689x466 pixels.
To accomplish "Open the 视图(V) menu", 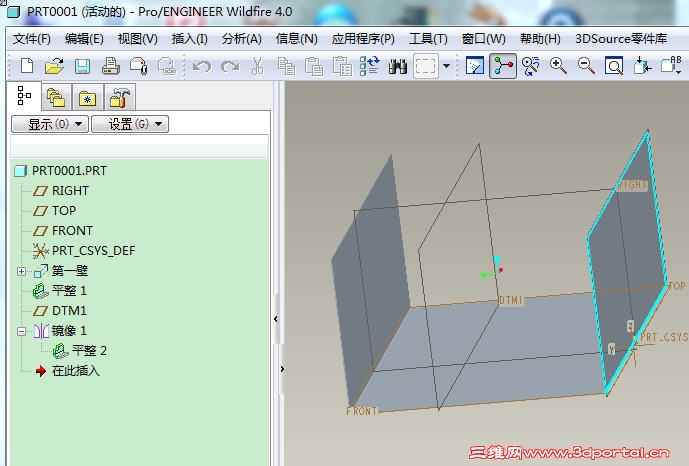I will (x=138, y=39).
